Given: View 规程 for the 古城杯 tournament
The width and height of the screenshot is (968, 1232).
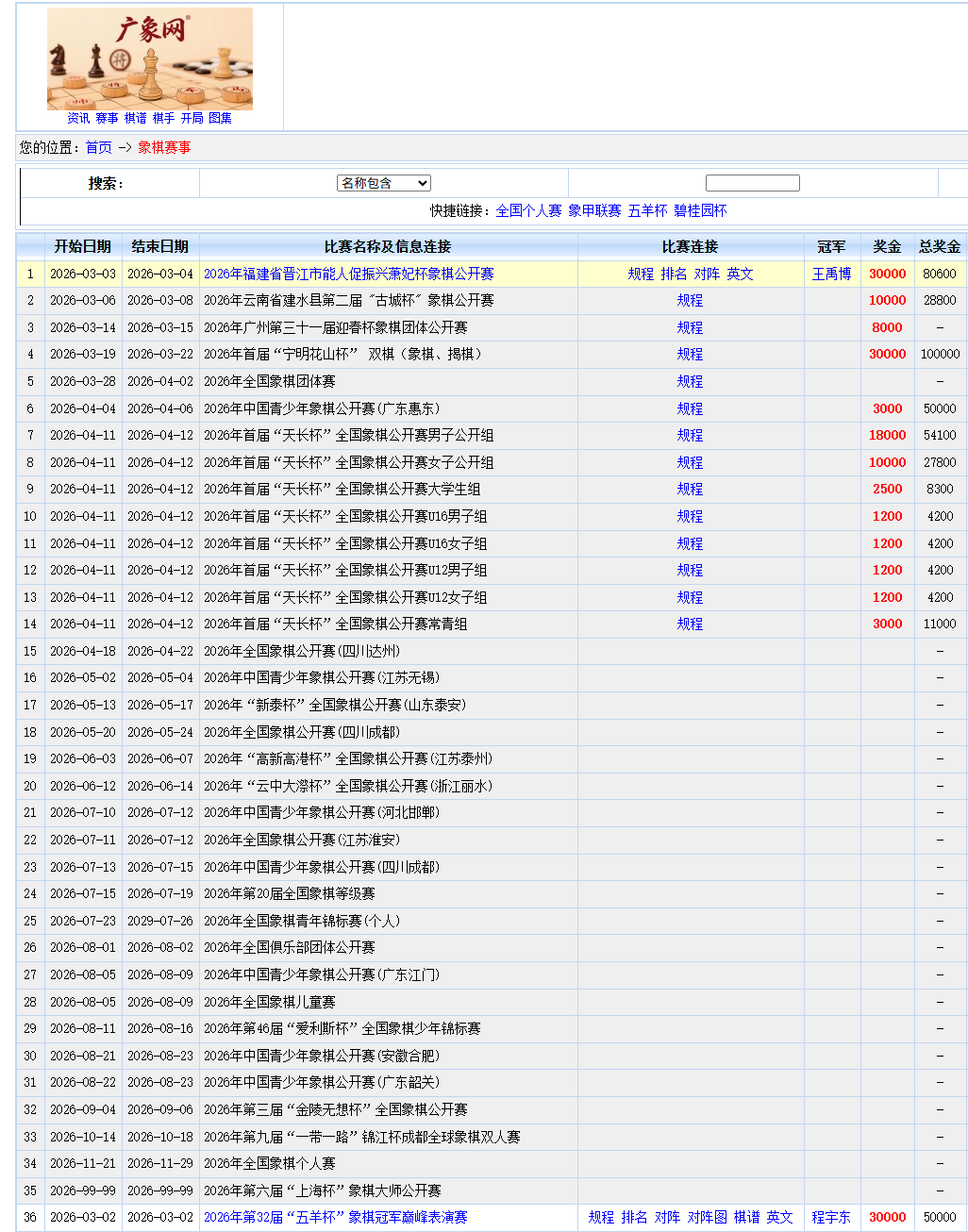Looking at the screenshot, I should (x=690, y=300).
